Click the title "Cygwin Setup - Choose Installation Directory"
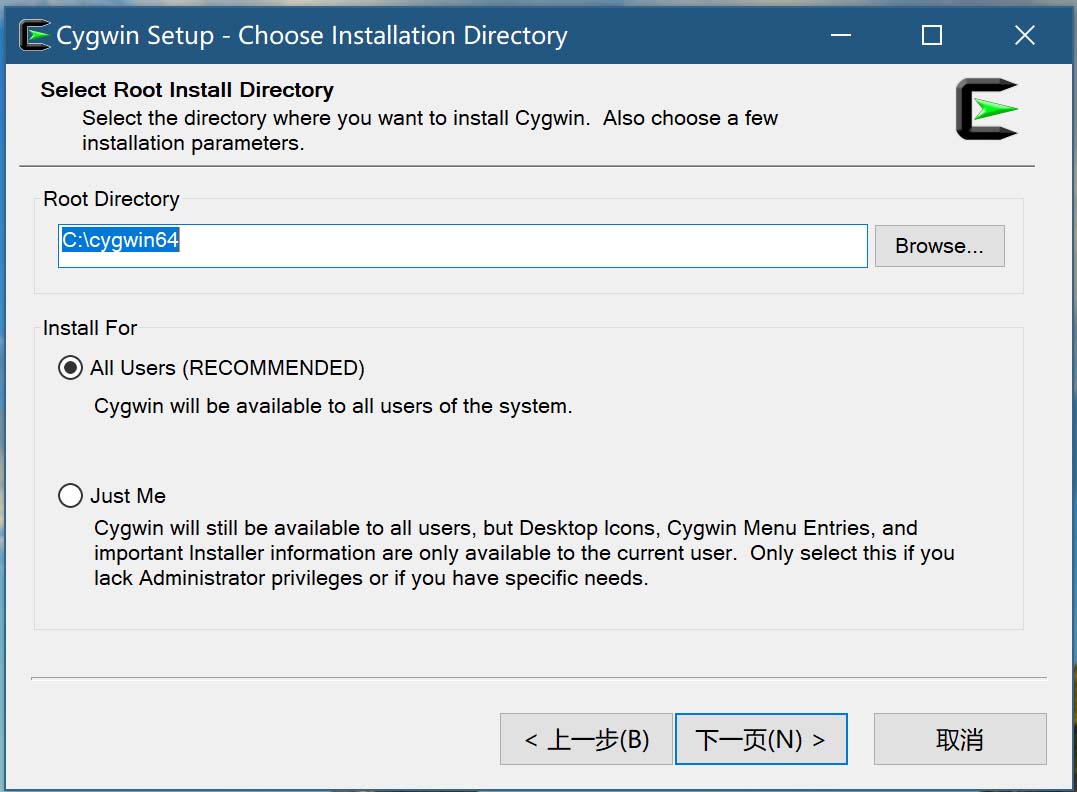The image size is (1077, 792). click(312, 35)
